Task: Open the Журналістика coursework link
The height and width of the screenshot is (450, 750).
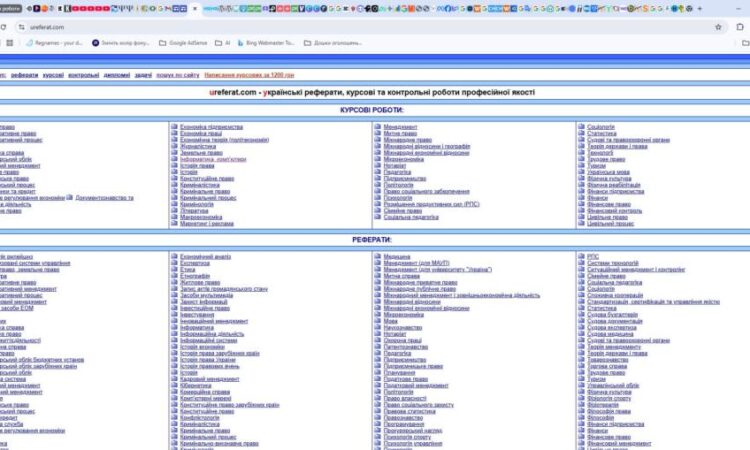Action: pos(197,146)
